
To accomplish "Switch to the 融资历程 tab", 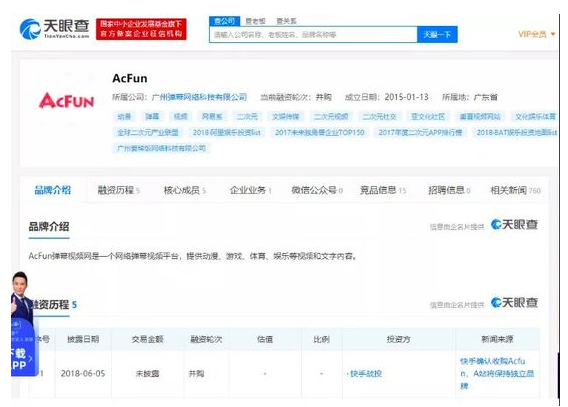I will (118, 190).
